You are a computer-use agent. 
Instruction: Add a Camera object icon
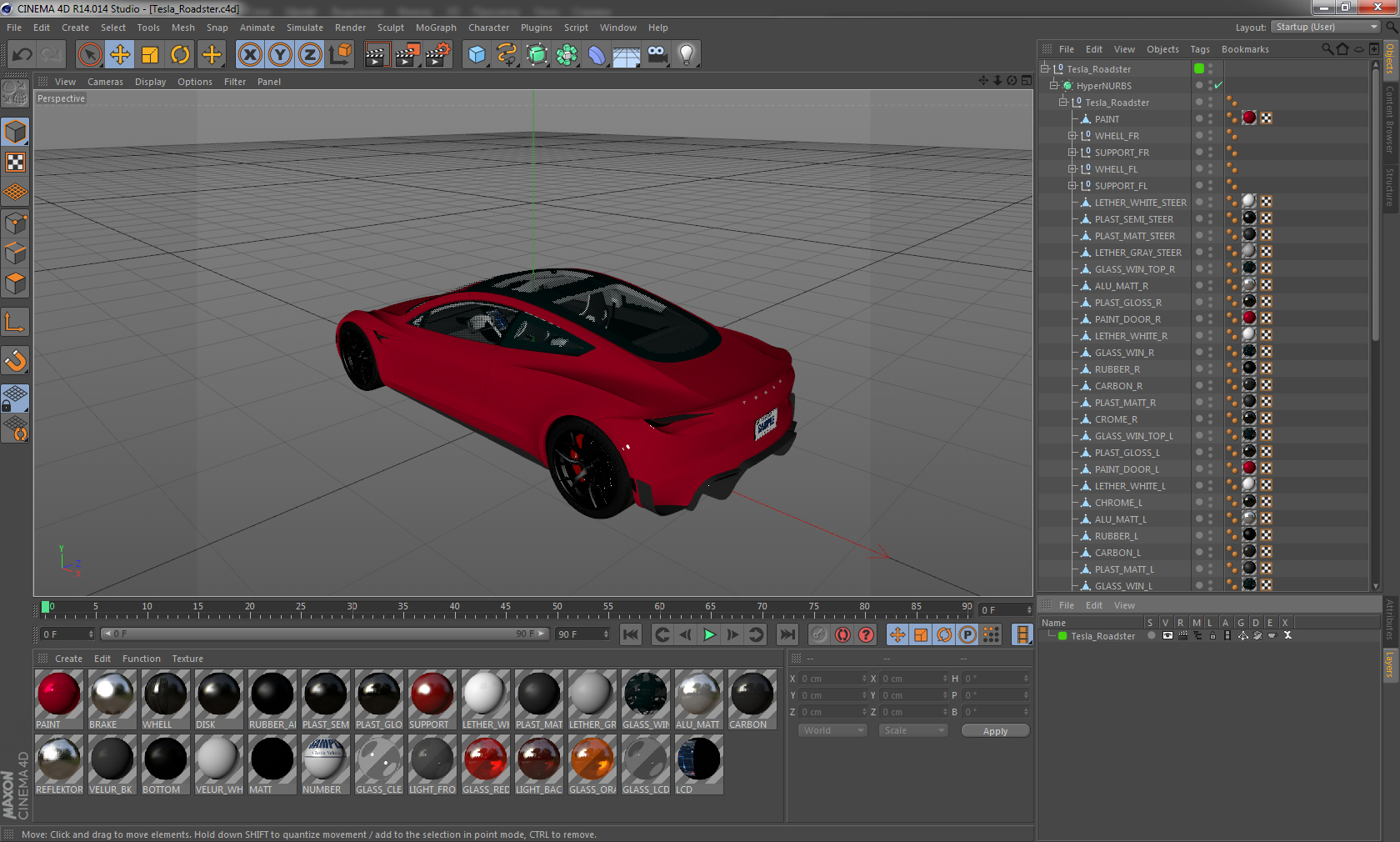coord(657,55)
